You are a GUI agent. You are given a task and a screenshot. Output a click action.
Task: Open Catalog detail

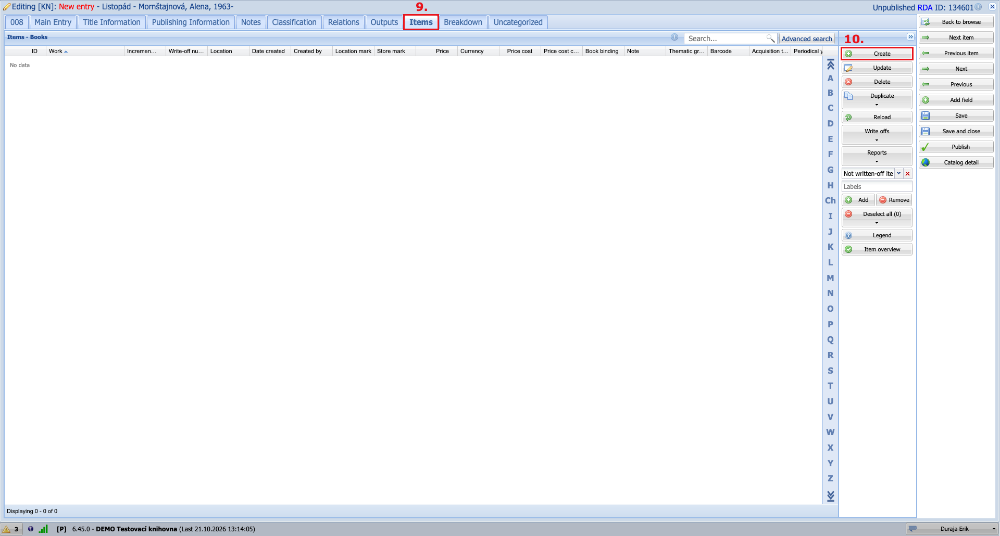pos(956,163)
